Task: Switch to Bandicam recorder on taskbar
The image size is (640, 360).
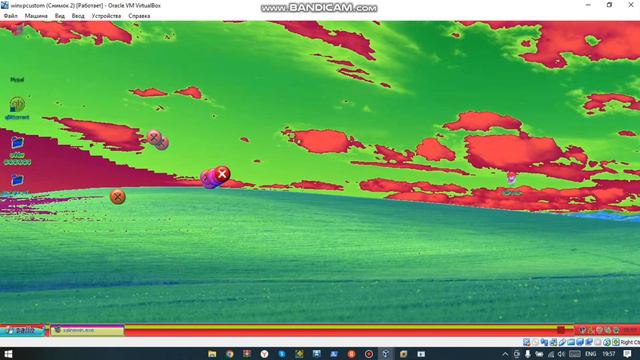Action: pos(369,354)
